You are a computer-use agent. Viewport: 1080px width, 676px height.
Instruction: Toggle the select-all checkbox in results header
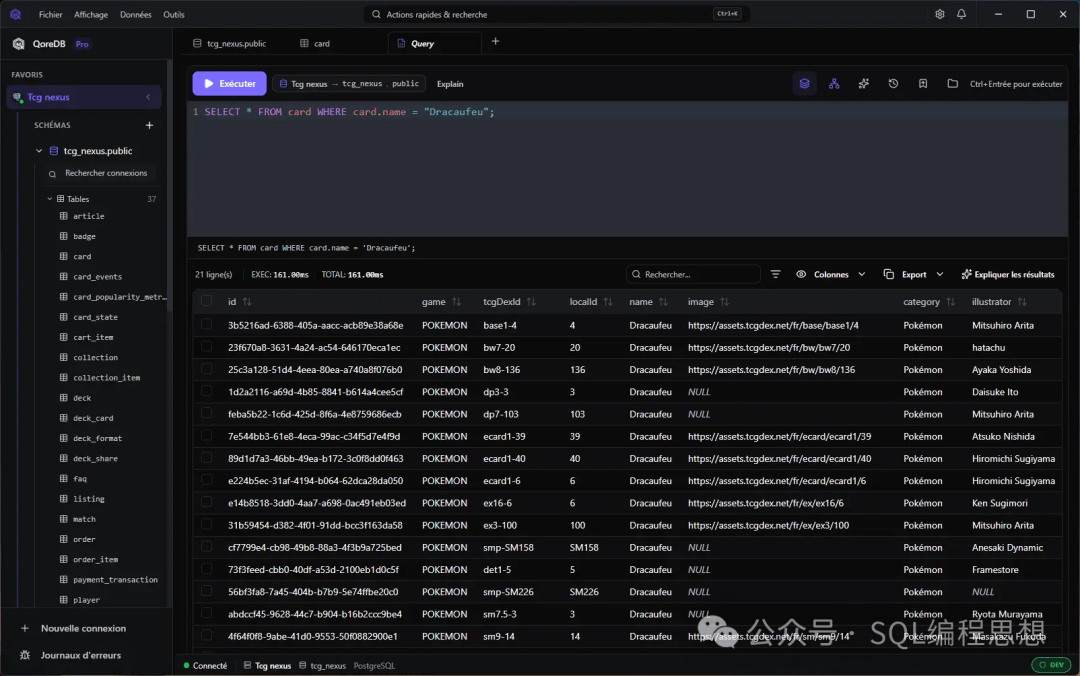tap(206, 301)
